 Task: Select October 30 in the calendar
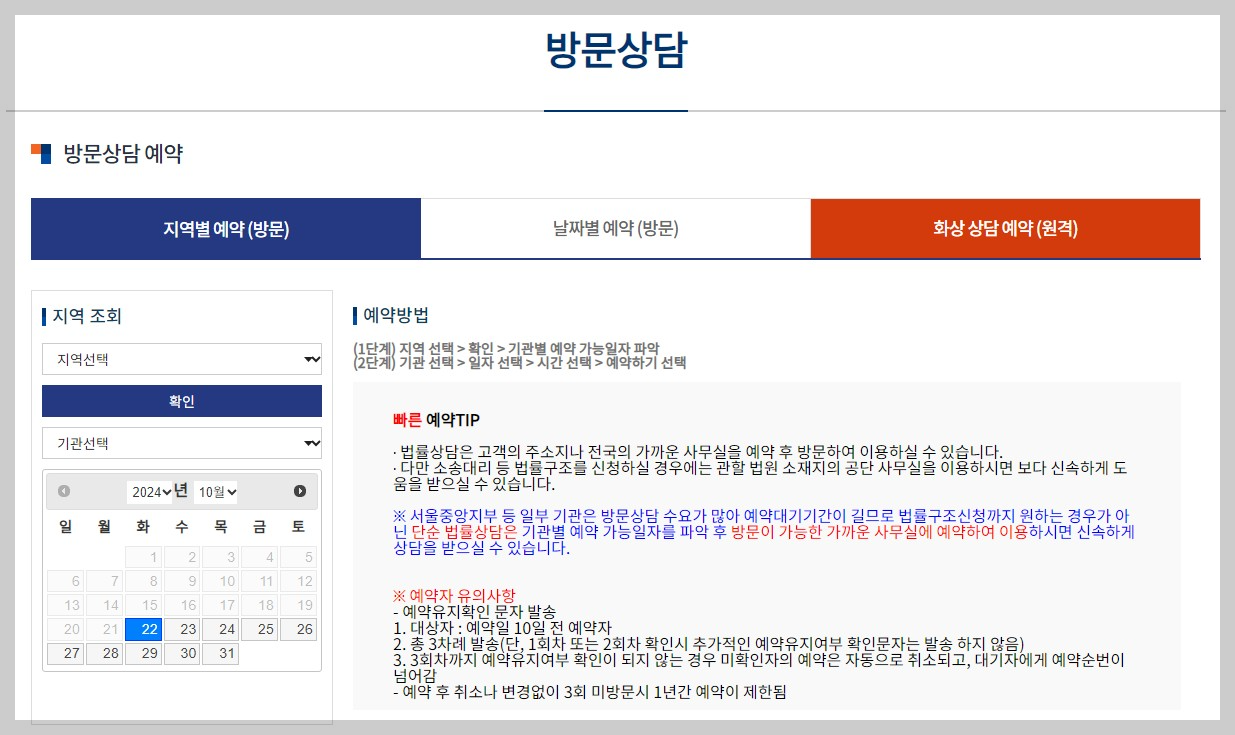pos(182,653)
